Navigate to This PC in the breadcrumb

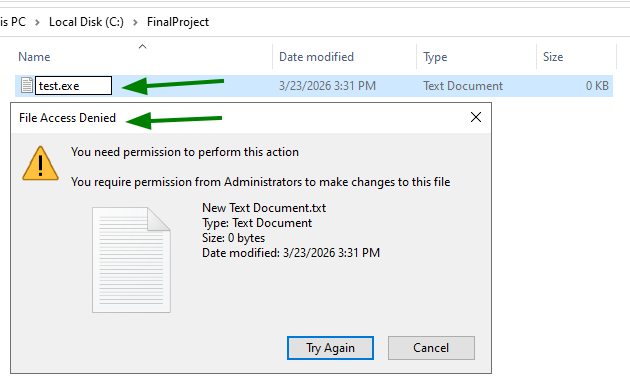point(13,22)
